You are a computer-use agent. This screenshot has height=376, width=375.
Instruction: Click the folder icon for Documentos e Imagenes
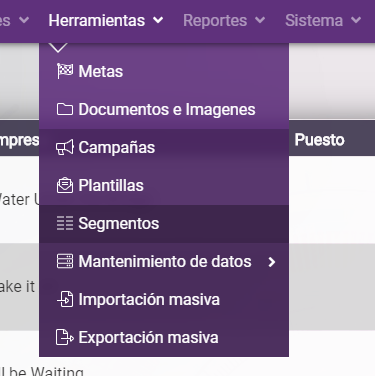(65, 109)
